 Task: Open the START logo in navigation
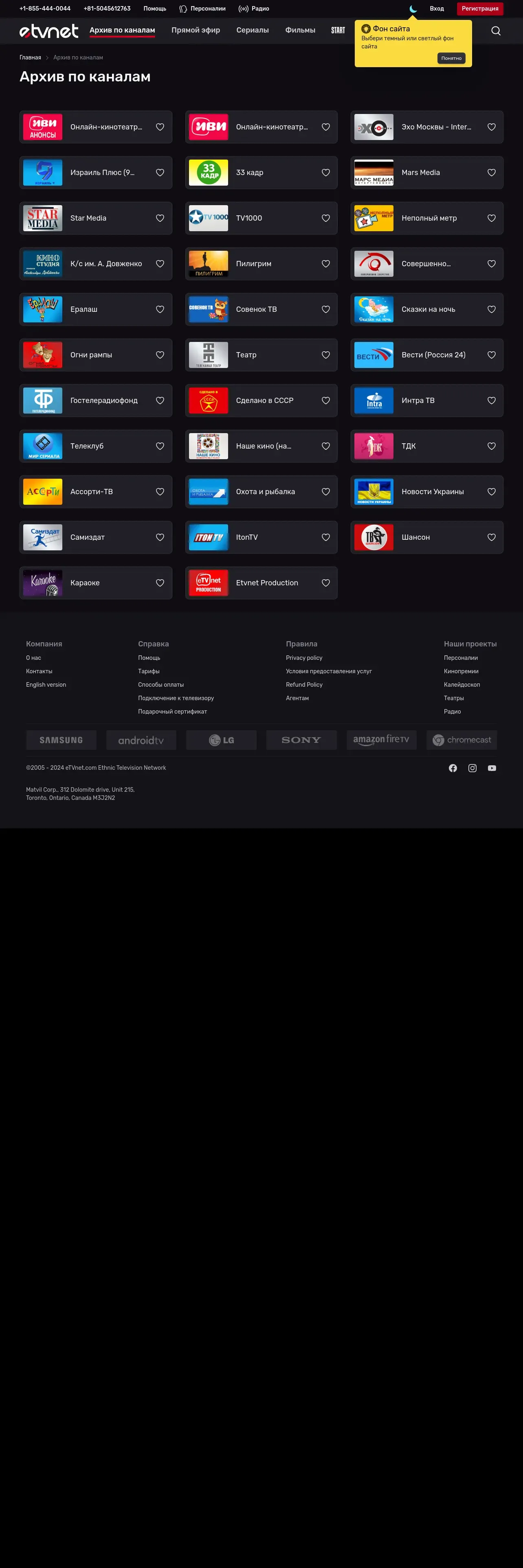(338, 31)
